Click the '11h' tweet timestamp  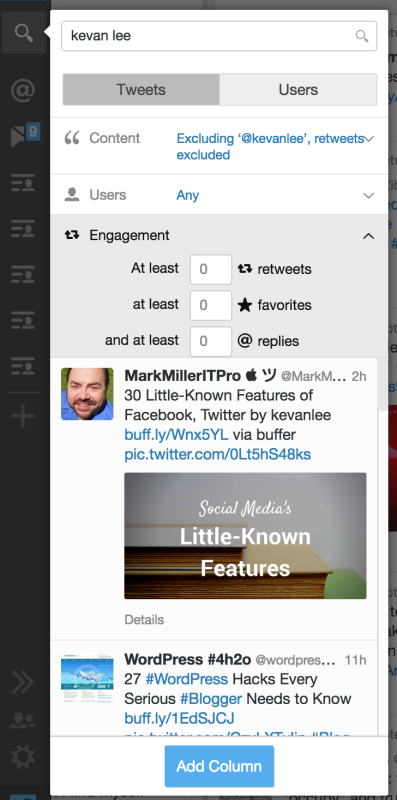(355, 660)
